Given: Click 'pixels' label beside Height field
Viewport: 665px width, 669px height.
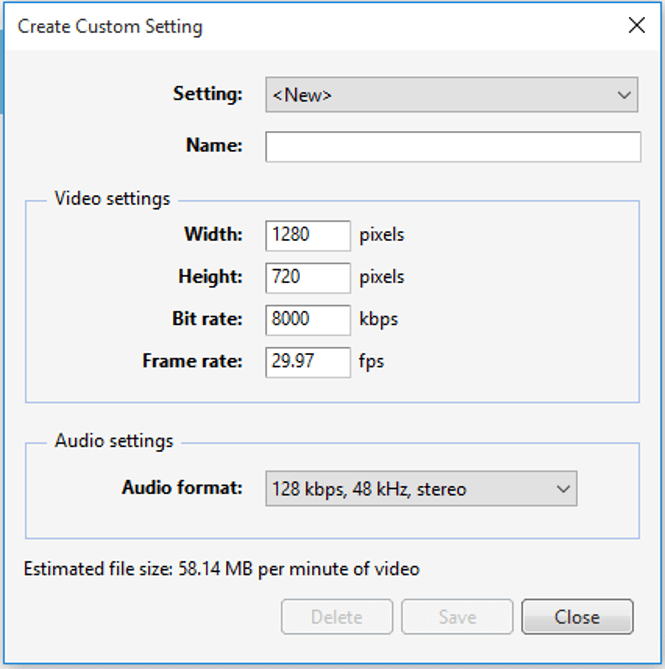Looking at the screenshot, I should (x=382, y=277).
